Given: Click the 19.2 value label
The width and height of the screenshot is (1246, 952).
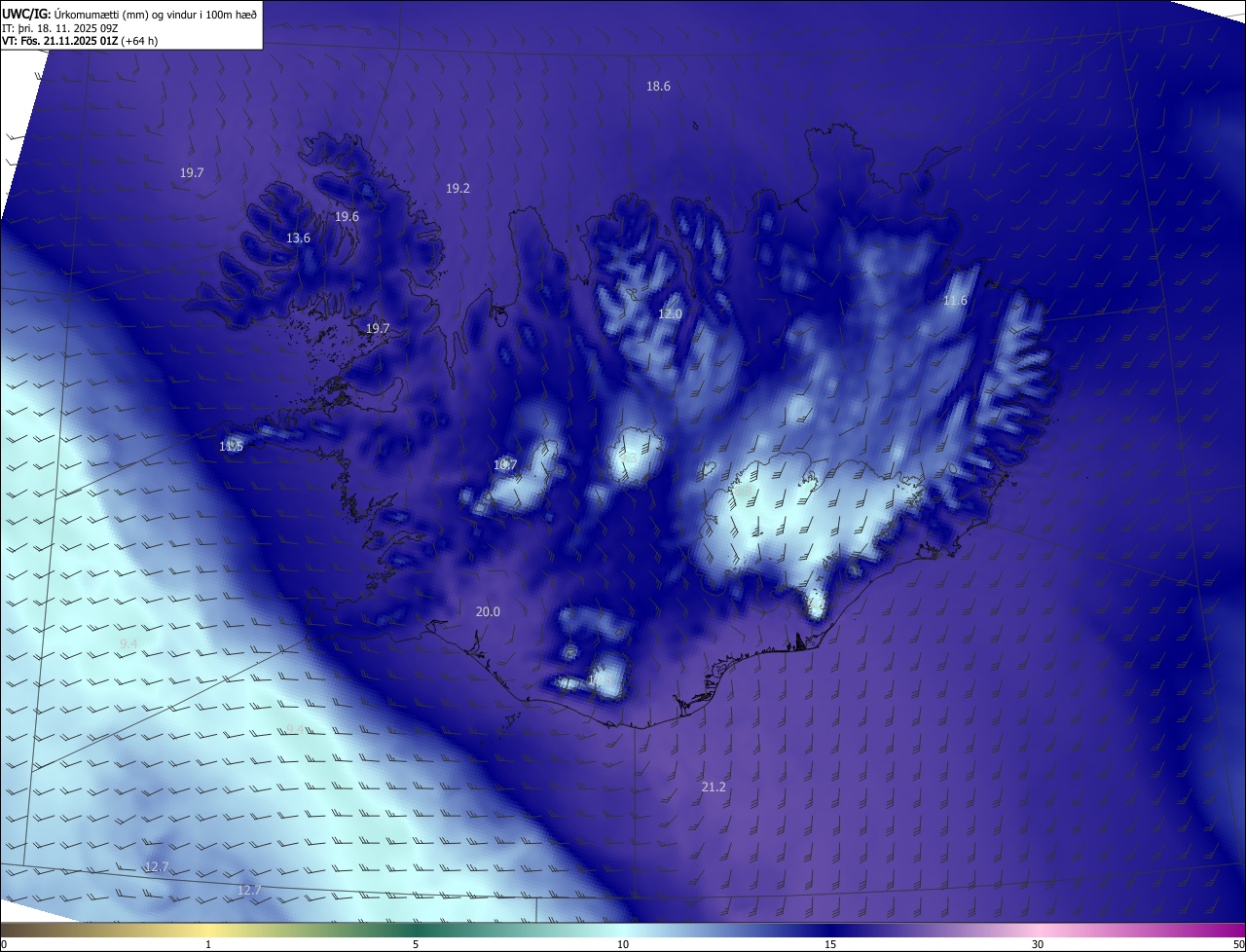Looking at the screenshot, I should (x=458, y=189).
